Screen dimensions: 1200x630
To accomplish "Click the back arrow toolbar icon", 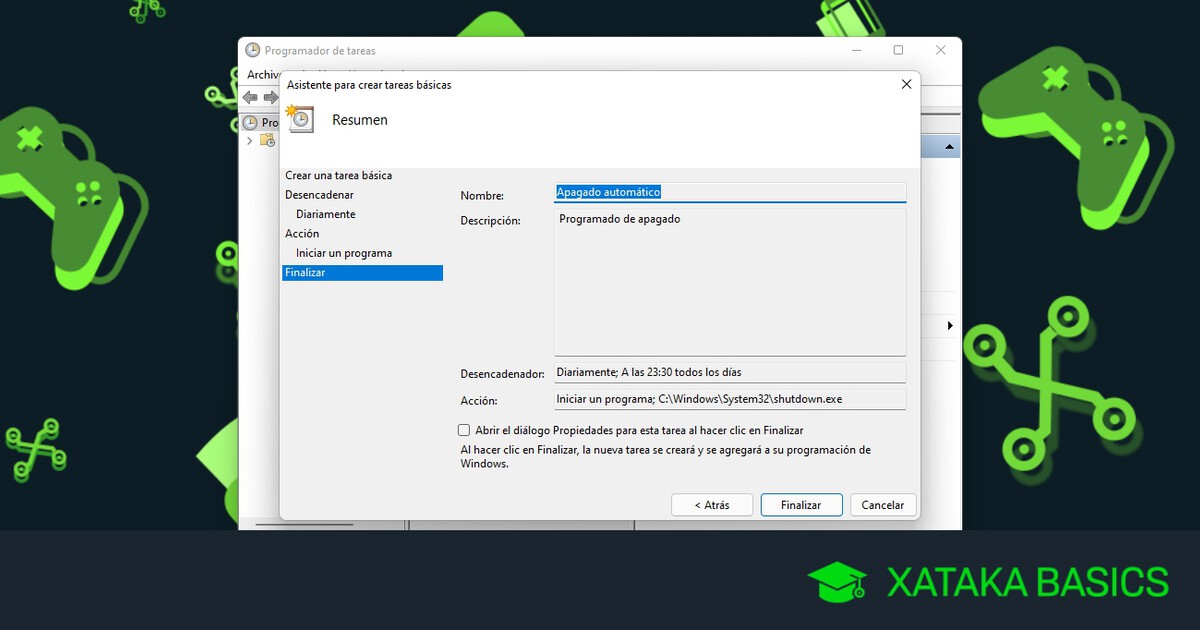I will click(250, 97).
